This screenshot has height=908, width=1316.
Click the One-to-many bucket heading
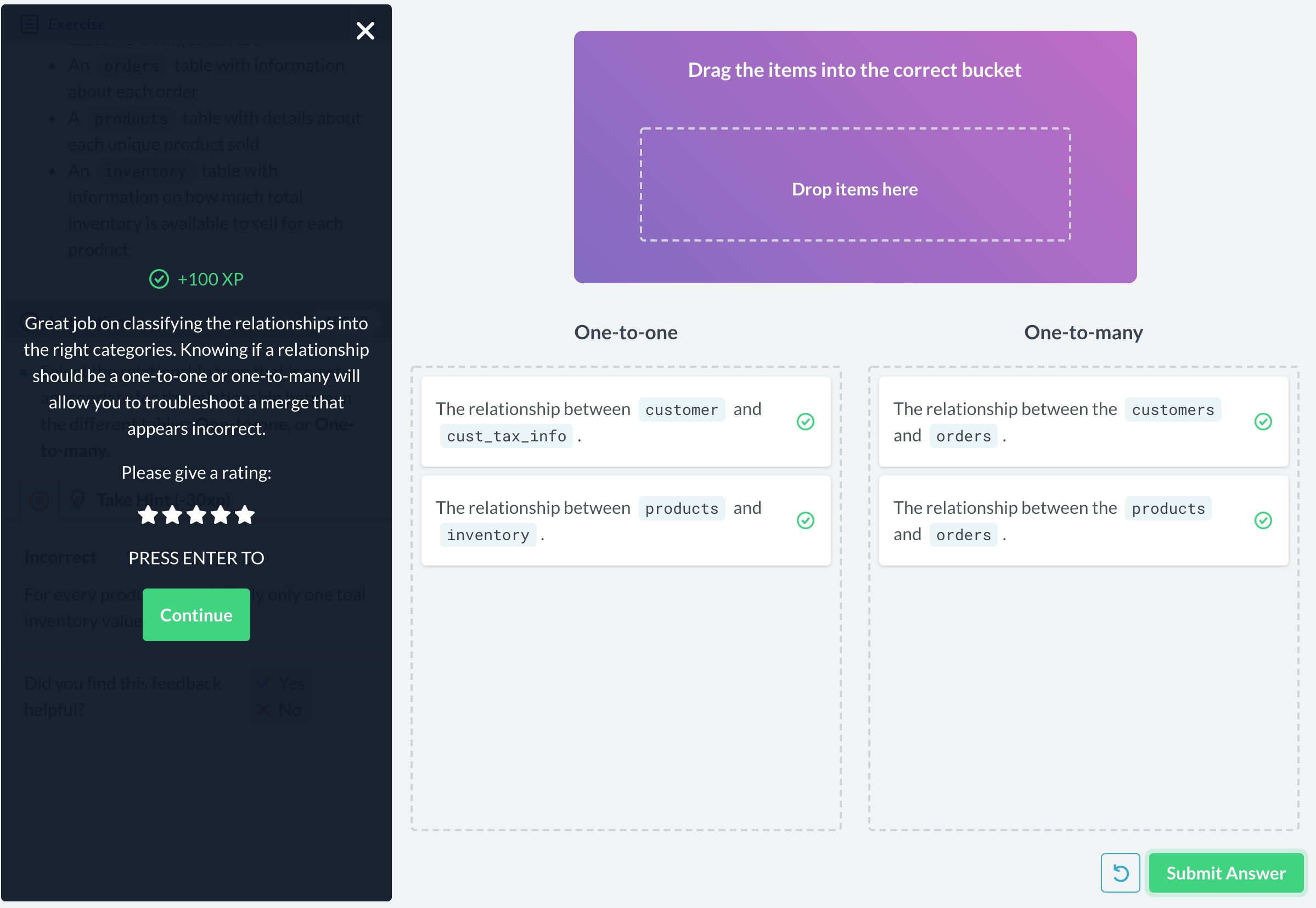click(x=1083, y=332)
